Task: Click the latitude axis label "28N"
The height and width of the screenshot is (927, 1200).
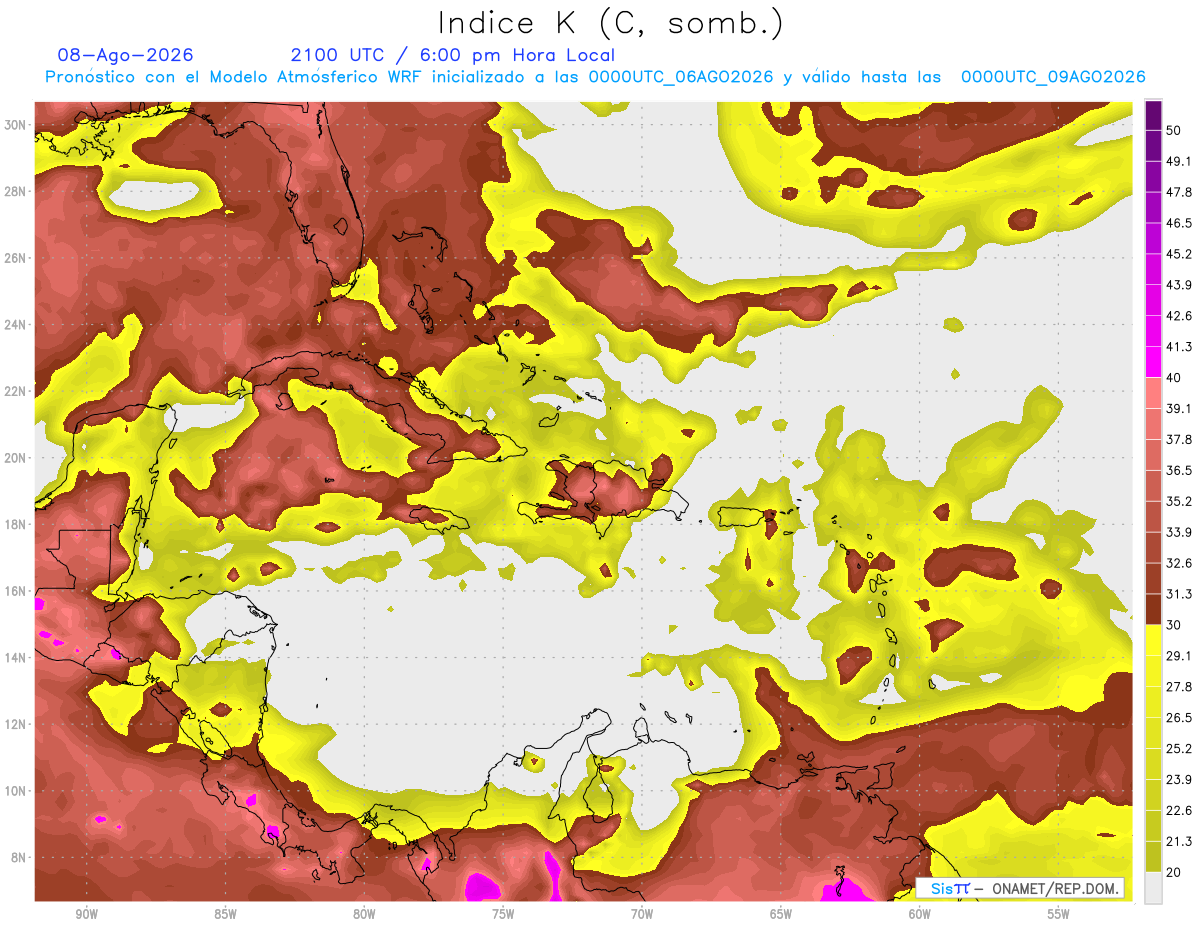Action: (x=16, y=191)
